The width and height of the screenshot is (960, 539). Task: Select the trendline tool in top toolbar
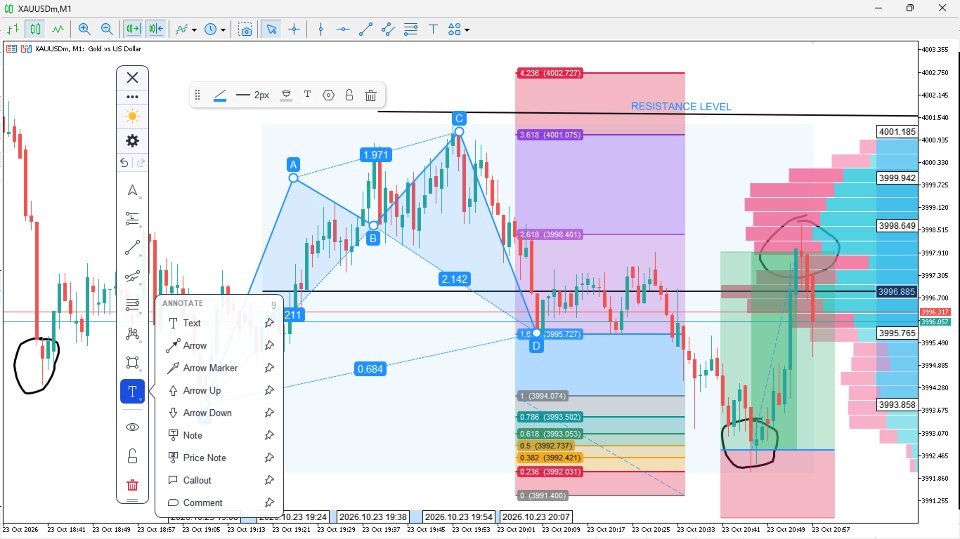click(366, 29)
